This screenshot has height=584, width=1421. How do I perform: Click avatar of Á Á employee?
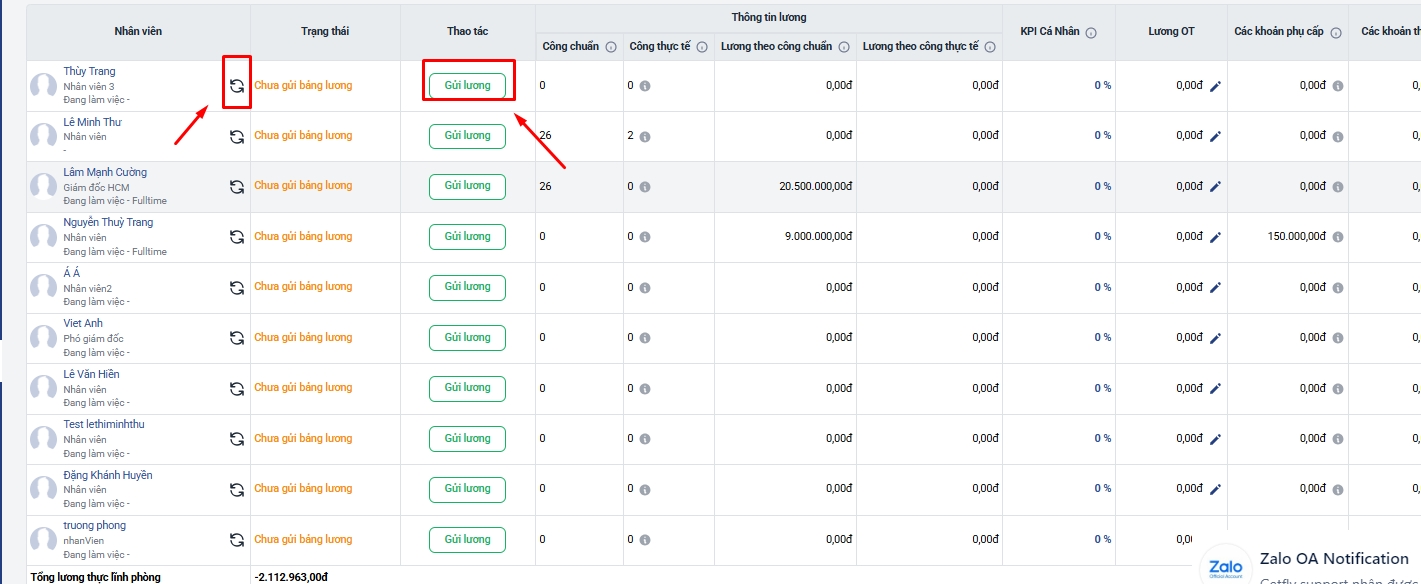tap(44, 287)
